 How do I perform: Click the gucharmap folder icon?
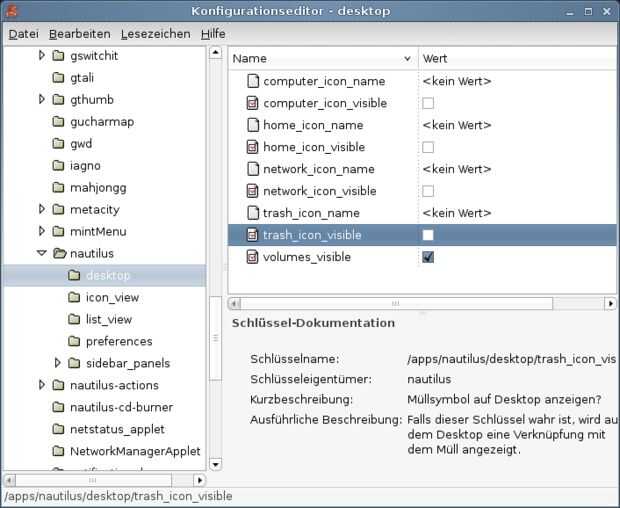[x=59, y=121]
